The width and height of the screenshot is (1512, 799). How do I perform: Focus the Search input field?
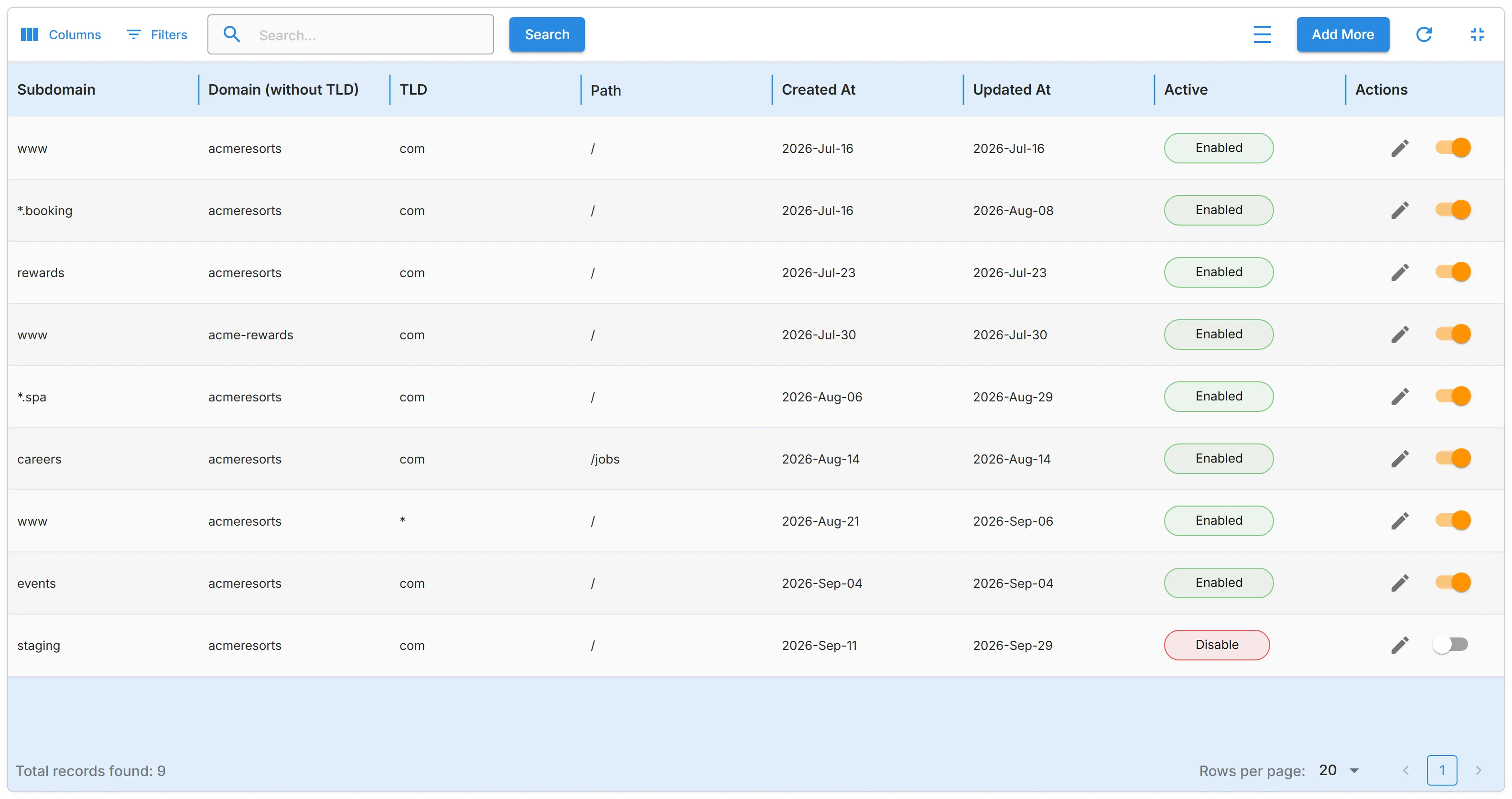tap(350, 34)
